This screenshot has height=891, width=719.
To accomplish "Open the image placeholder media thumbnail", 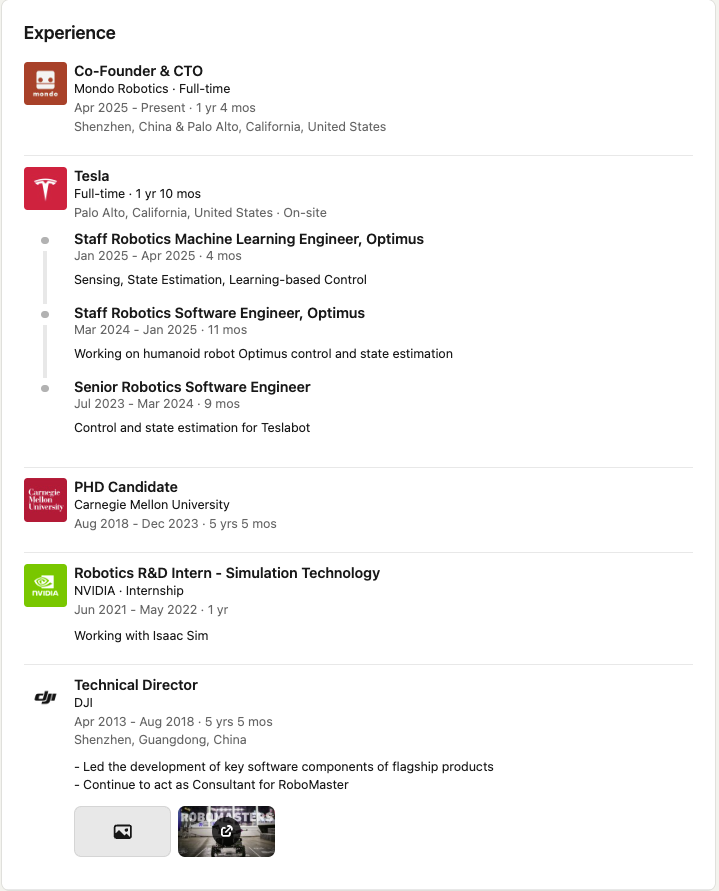I will click(122, 831).
